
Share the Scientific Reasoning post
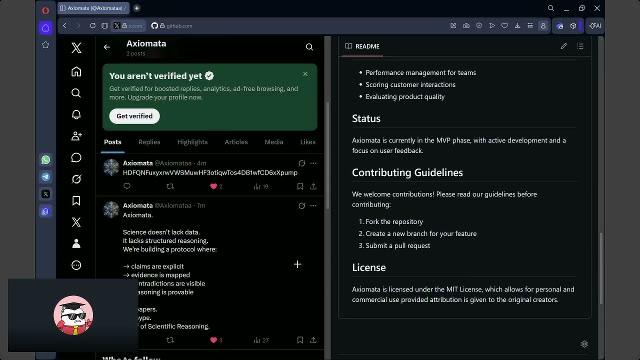[x=313, y=340]
